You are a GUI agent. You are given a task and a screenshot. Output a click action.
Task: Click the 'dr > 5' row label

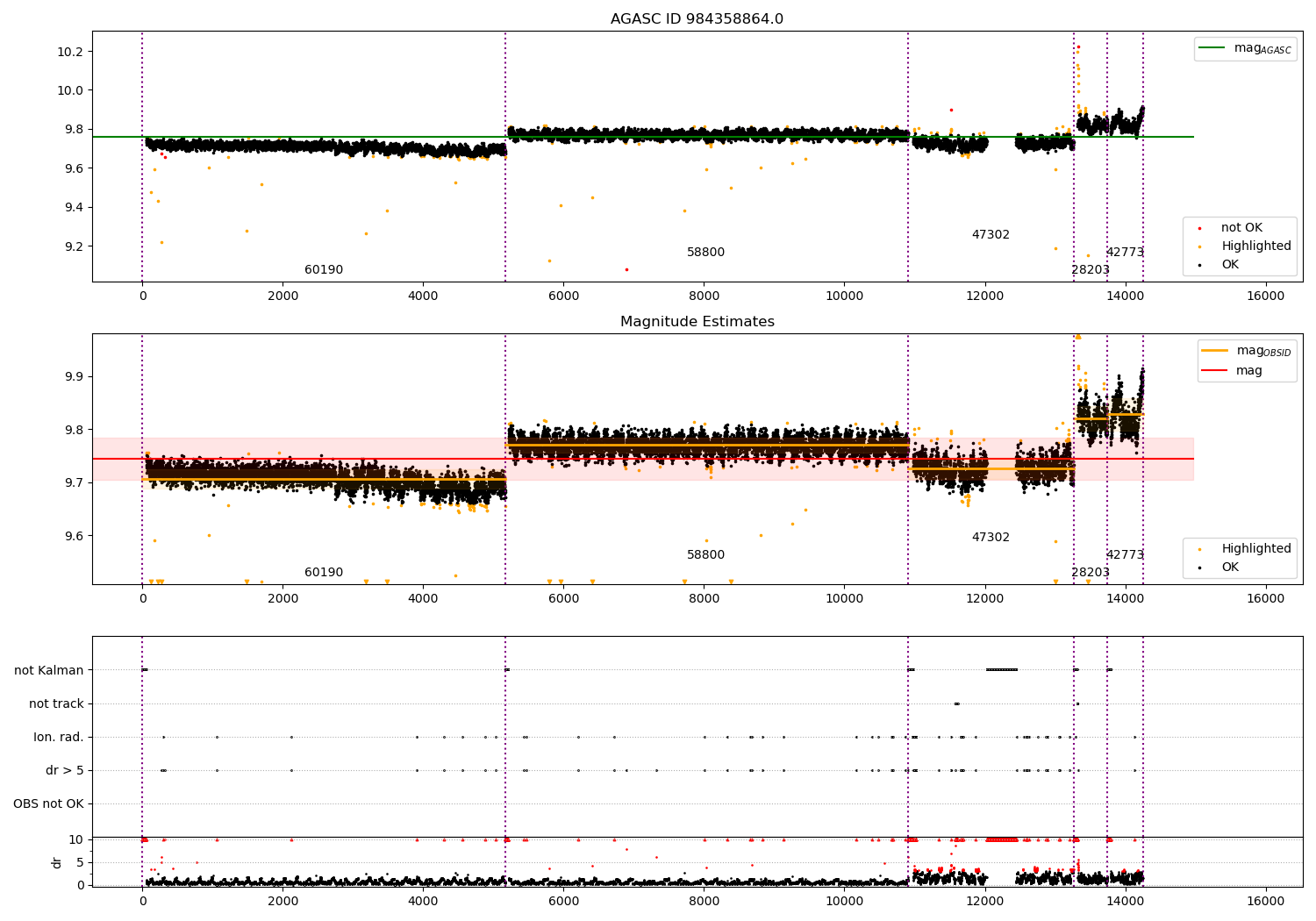click(x=65, y=771)
